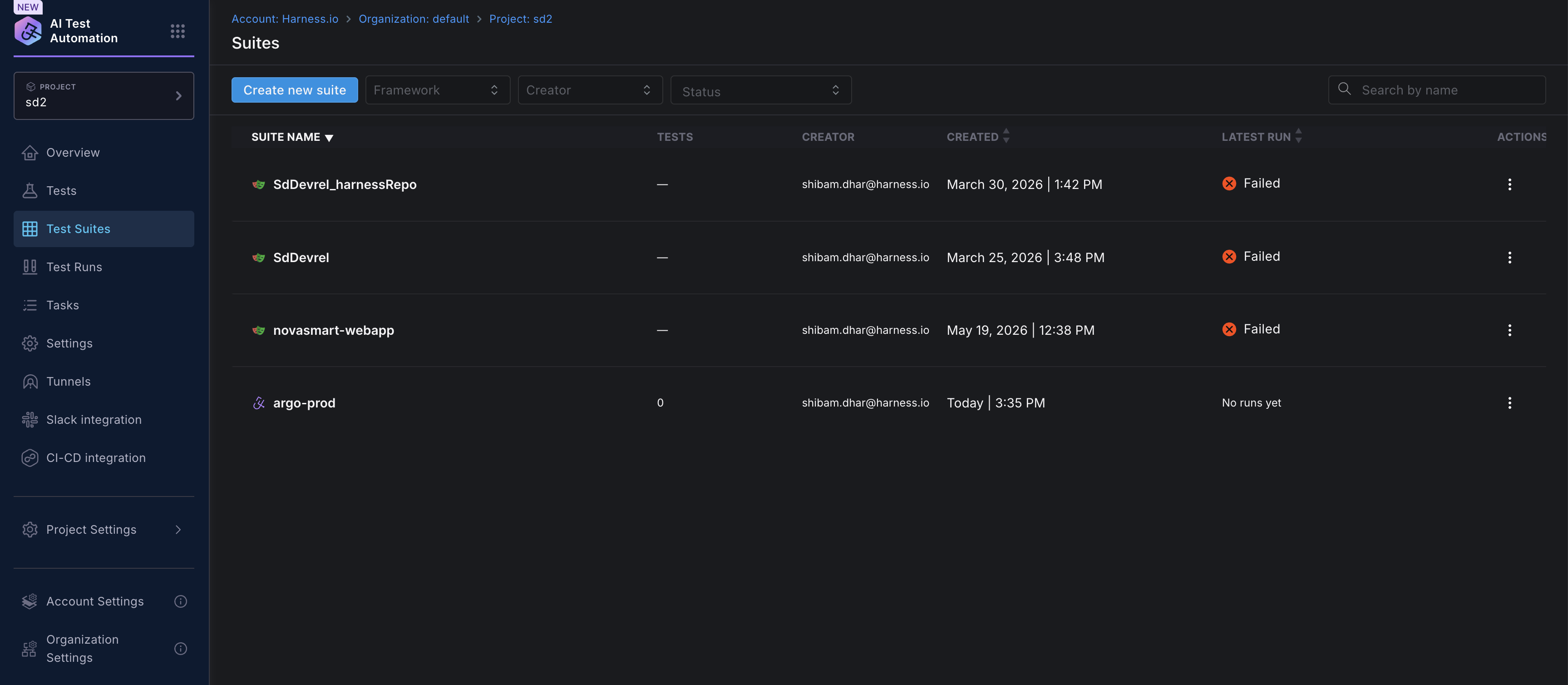The image size is (1568, 685).
Task: Open actions menu for novasmart-webapp
Action: (x=1509, y=330)
